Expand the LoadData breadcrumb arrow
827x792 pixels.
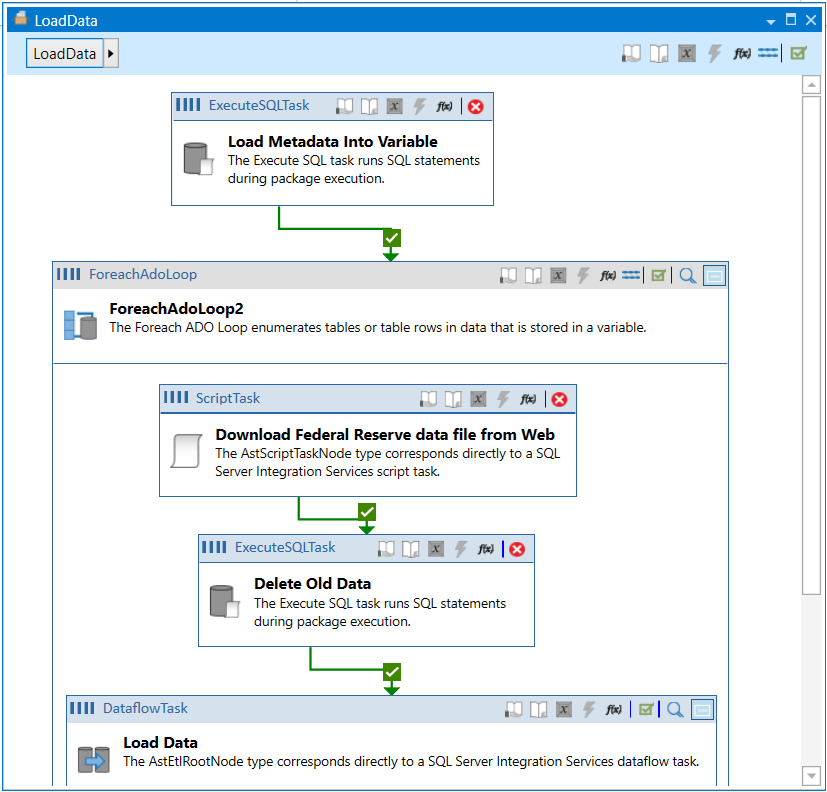tap(111, 54)
